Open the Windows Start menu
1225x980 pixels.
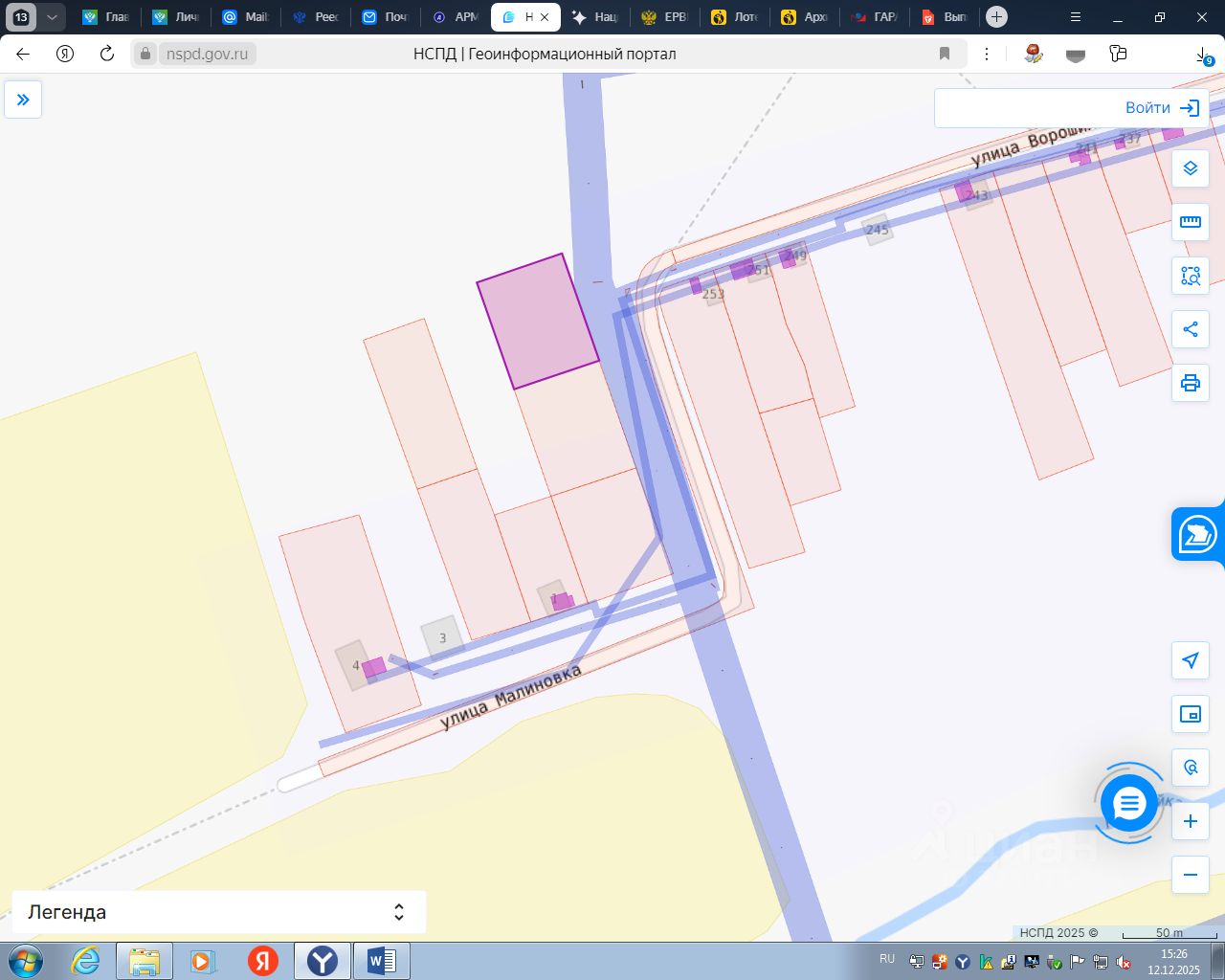pyautogui.click(x=26, y=961)
